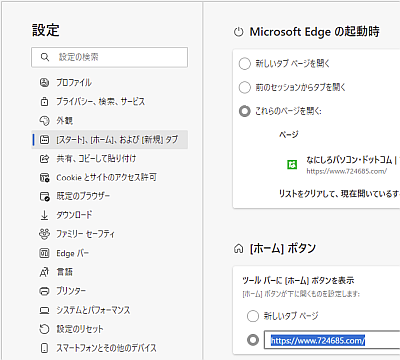Click the 設定のリセット reset icon
Image resolution: width=400 pixels, height=360 pixels.
[44, 329]
